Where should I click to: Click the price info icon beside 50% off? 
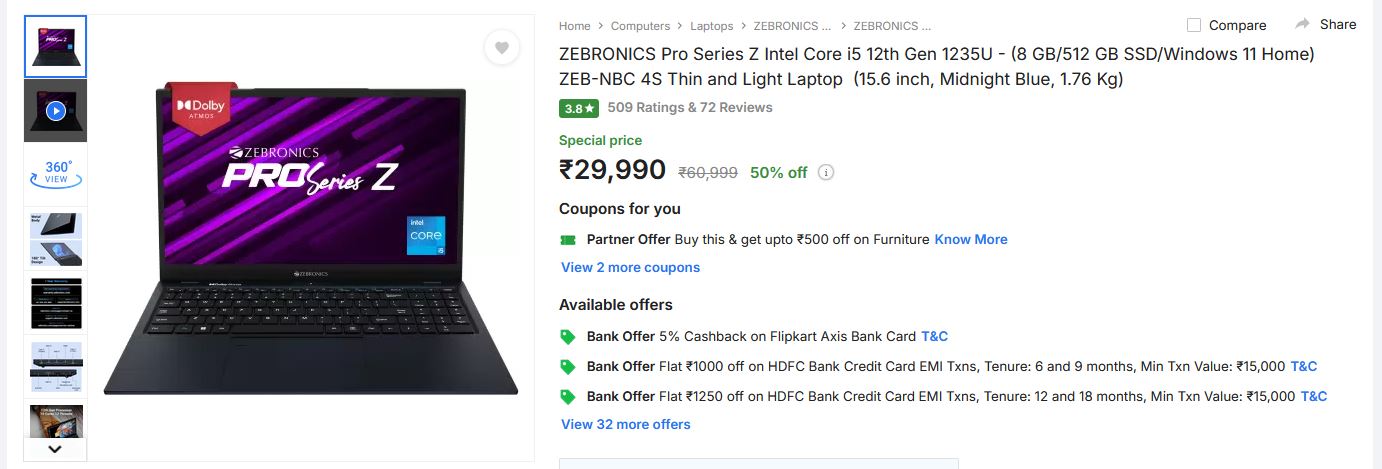[826, 172]
